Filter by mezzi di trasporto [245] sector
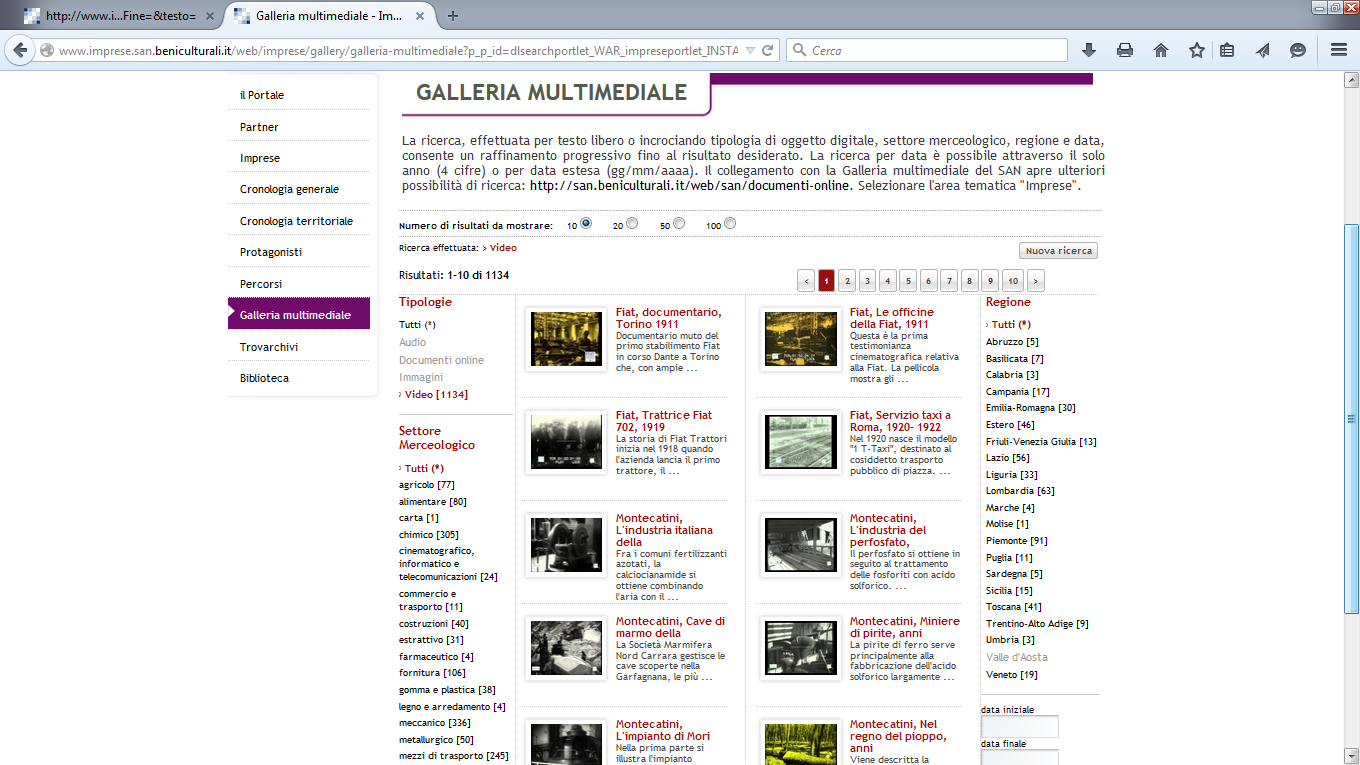1360x765 pixels. (454, 755)
